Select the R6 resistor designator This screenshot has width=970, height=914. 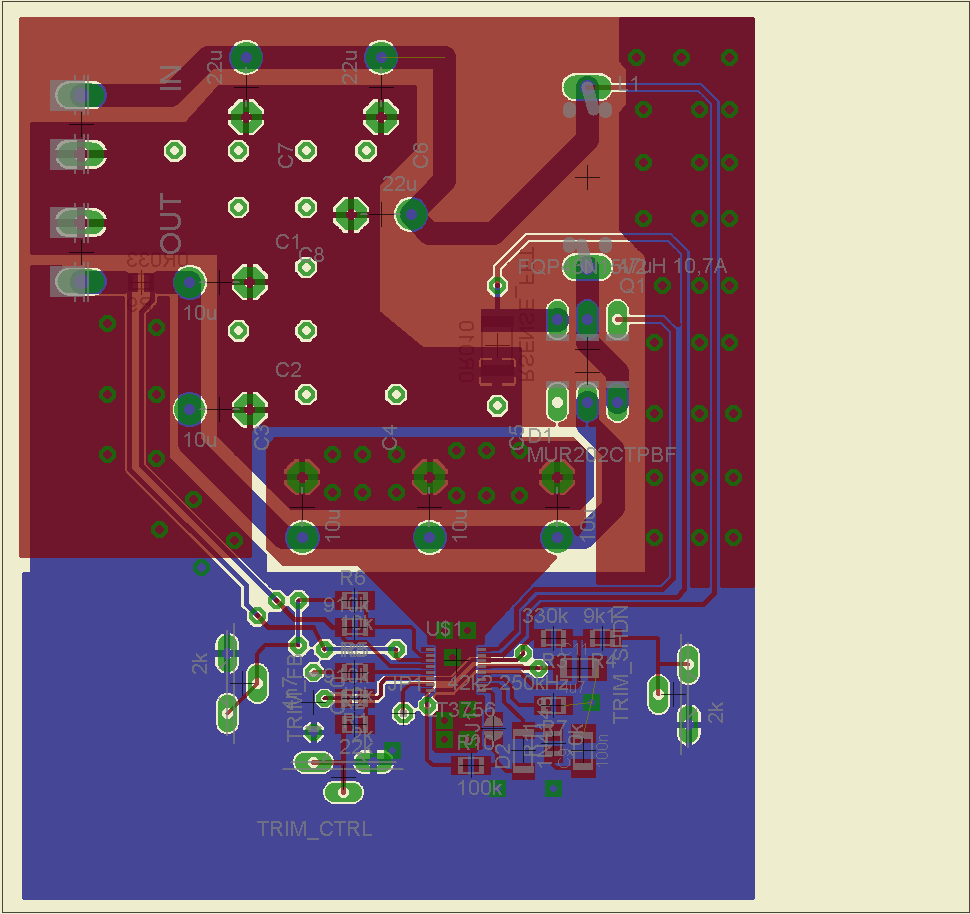pyautogui.click(x=353, y=578)
